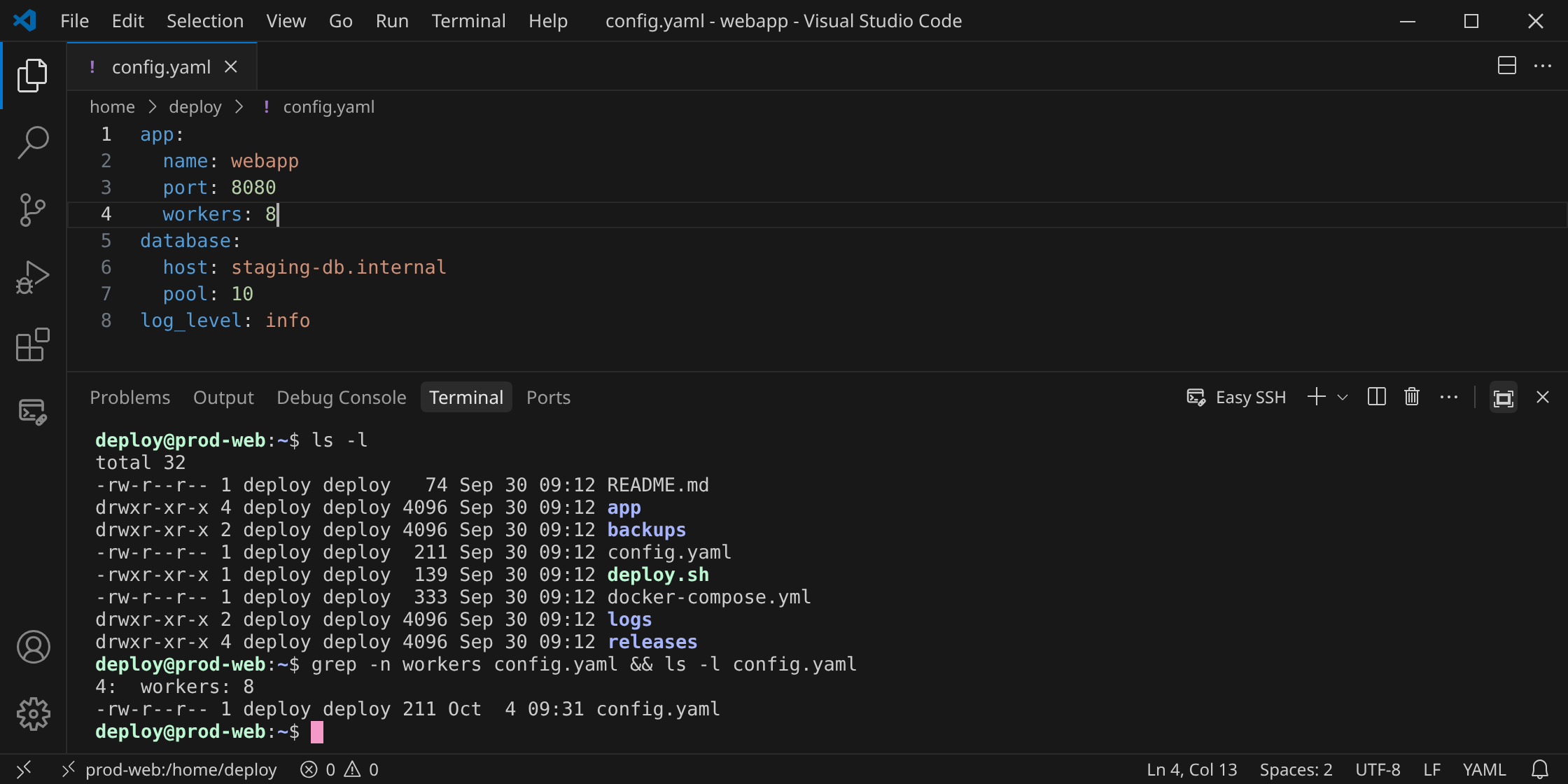The image size is (1568, 784).
Task: Click the terminal prompt input cursor
Action: point(317,731)
